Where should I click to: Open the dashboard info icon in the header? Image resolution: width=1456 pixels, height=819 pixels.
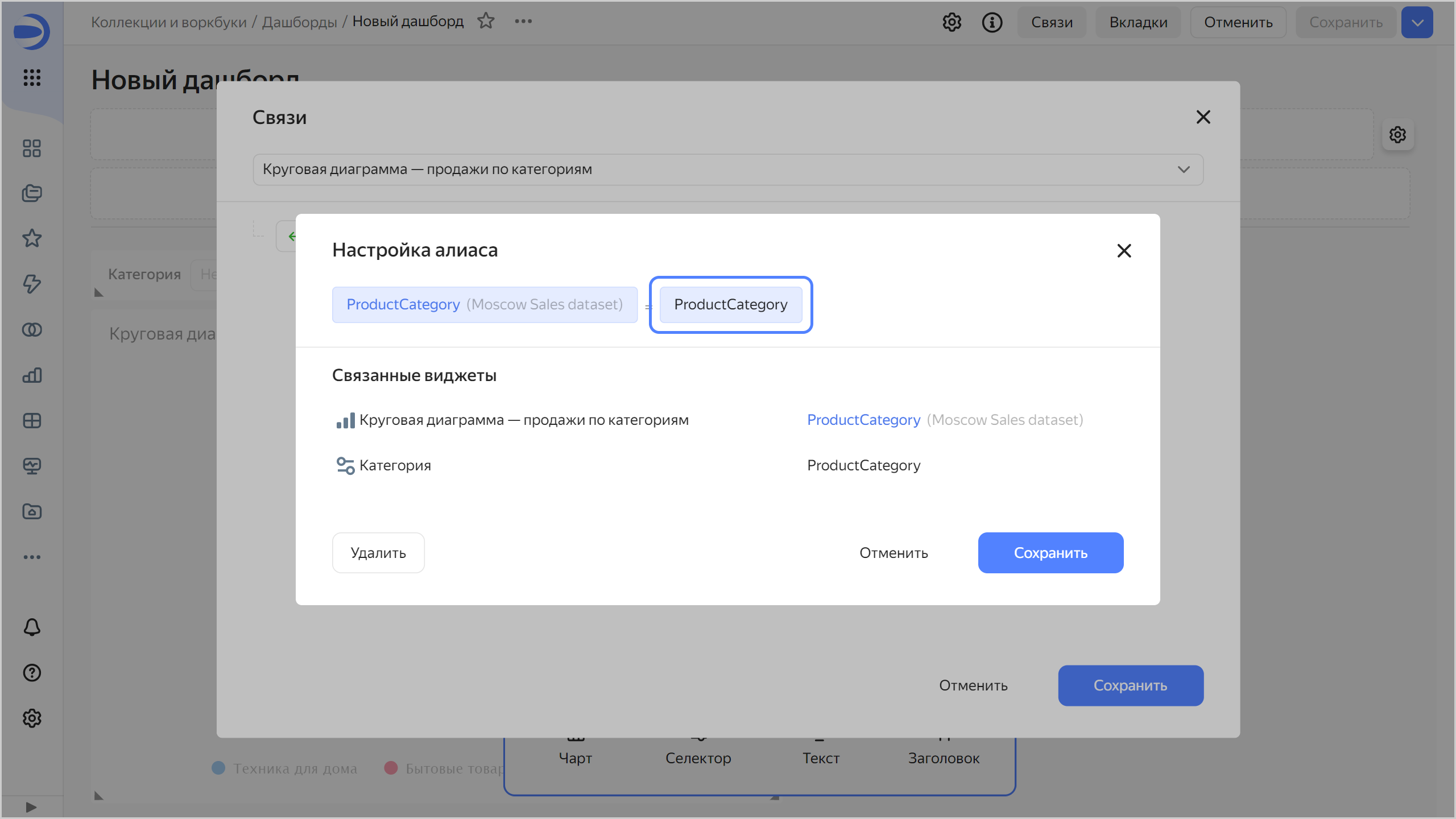pyautogui.click(x=992, y=22)
